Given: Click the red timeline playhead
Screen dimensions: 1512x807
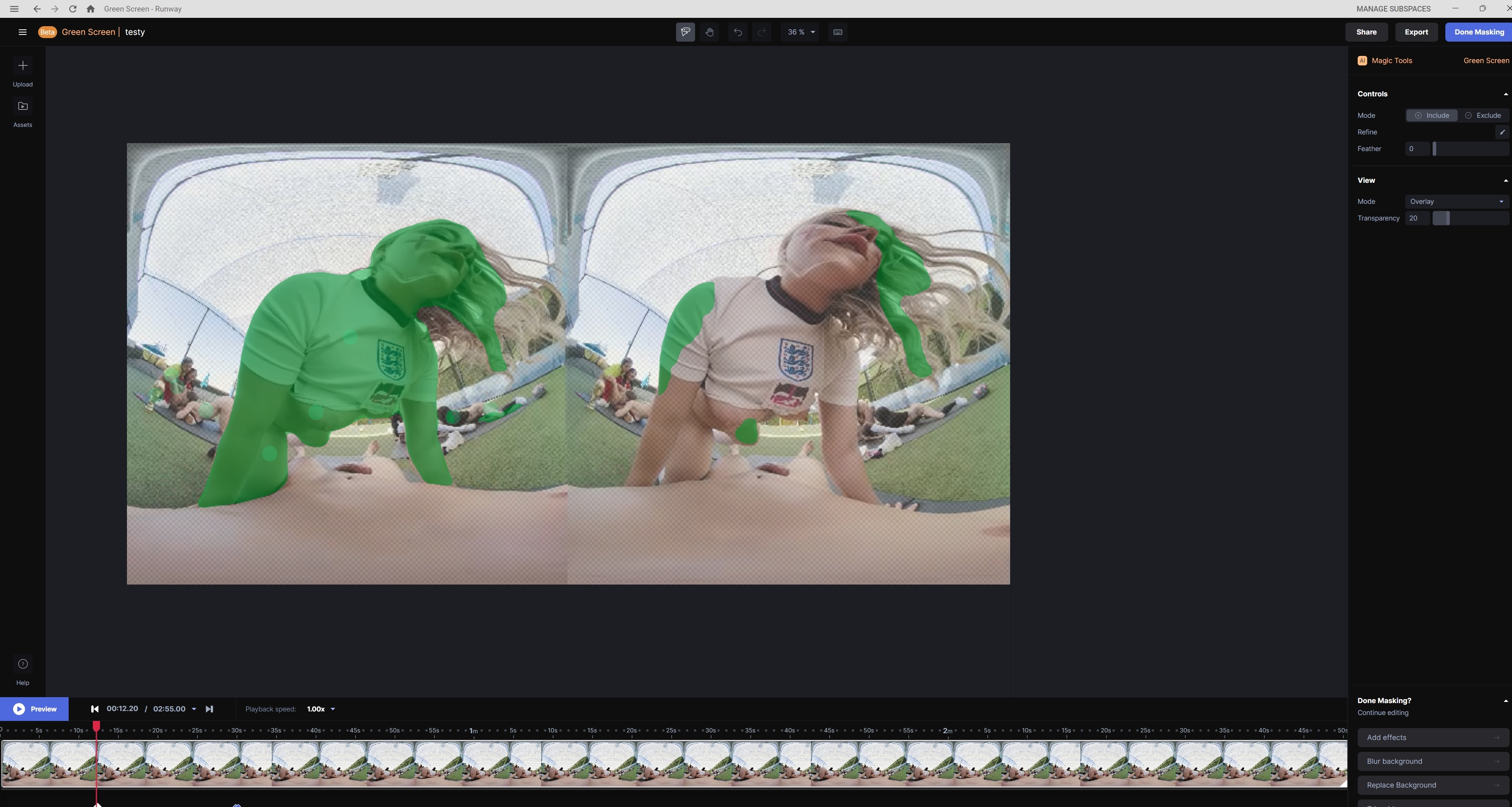Looking at the screenshot, I should tap(96, 726).
